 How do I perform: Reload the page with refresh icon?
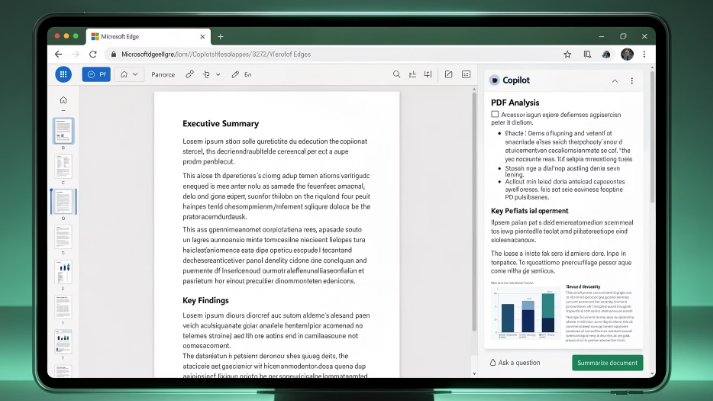point(93,54)
